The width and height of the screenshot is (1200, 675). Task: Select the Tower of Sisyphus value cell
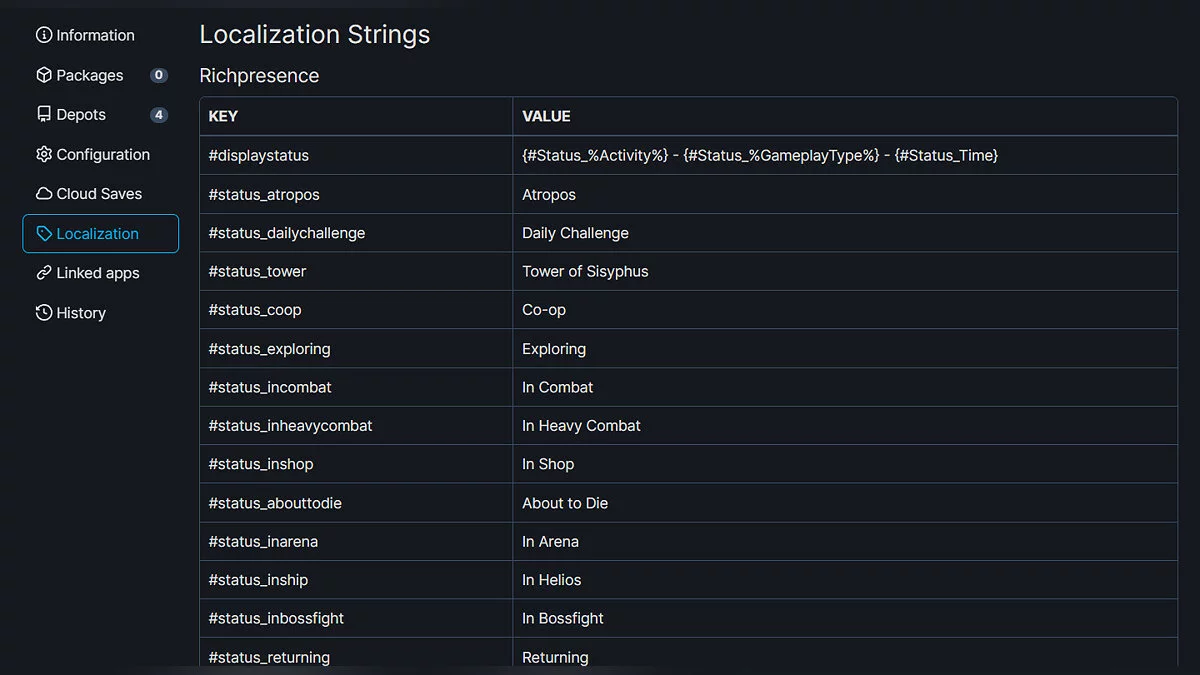coord(585,271)
